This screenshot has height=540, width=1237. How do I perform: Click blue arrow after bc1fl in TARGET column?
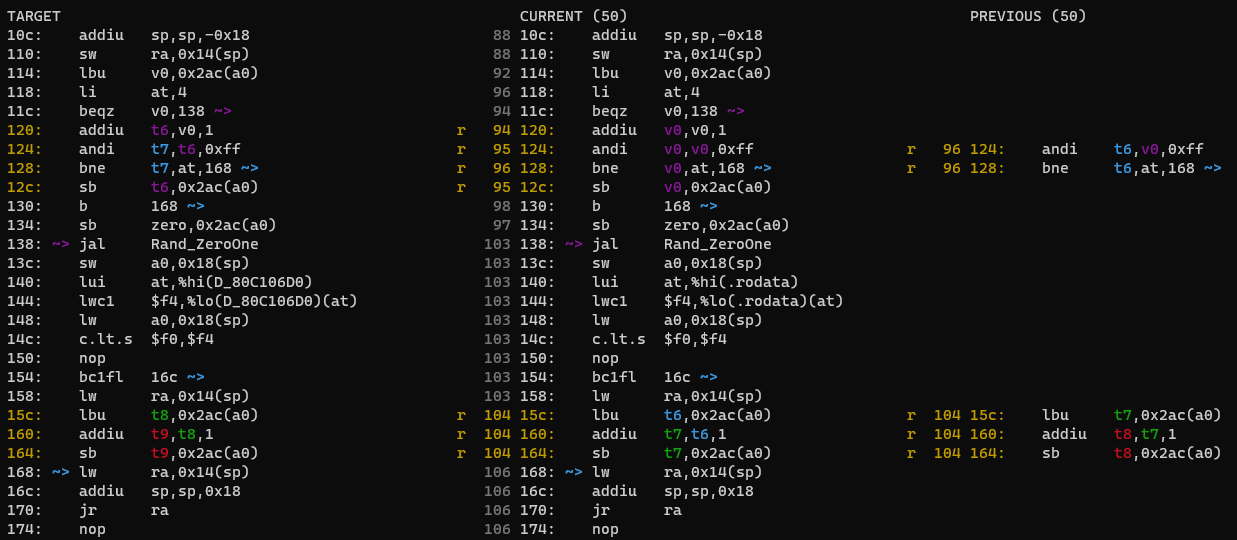point(195,377)
